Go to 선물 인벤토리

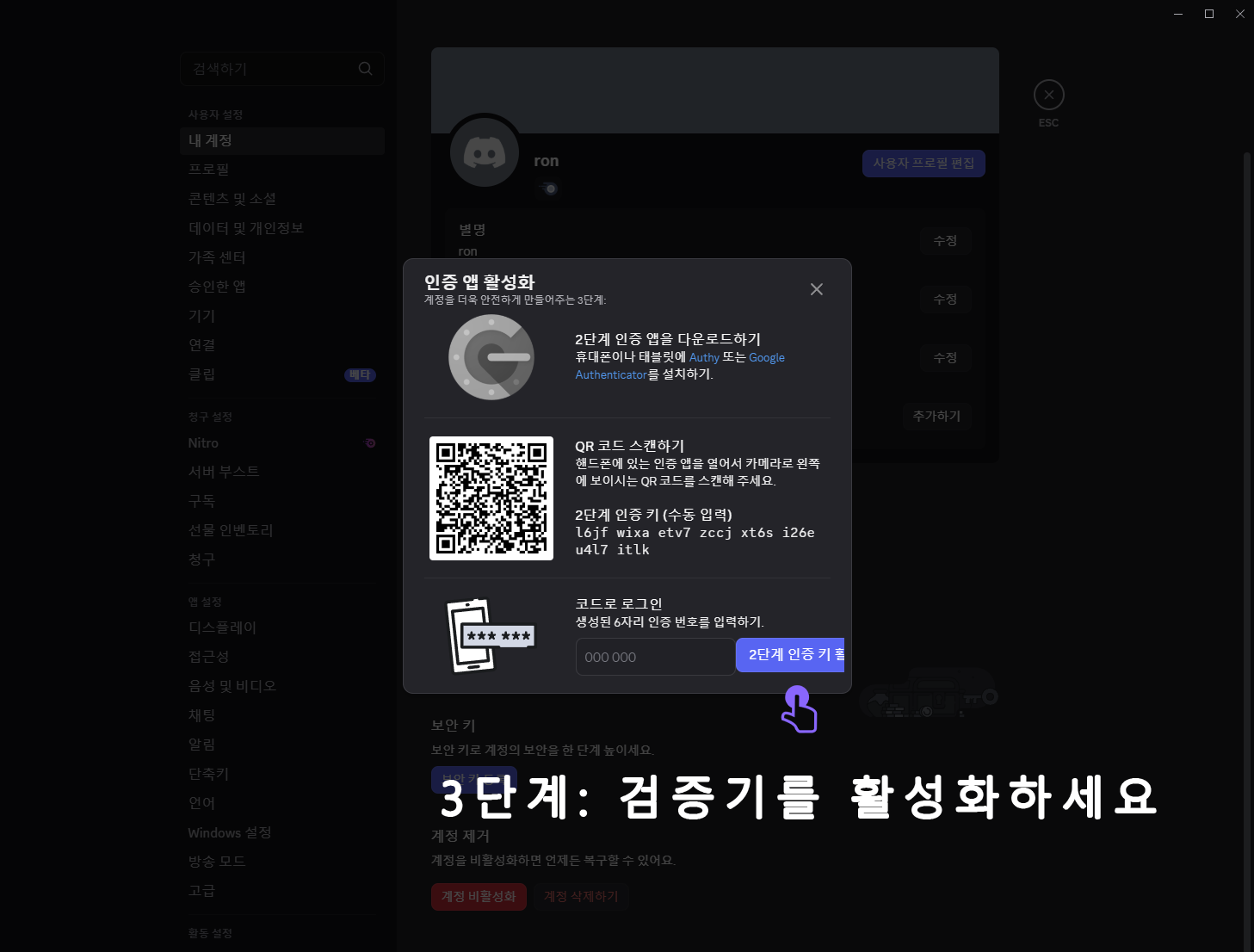282,530
